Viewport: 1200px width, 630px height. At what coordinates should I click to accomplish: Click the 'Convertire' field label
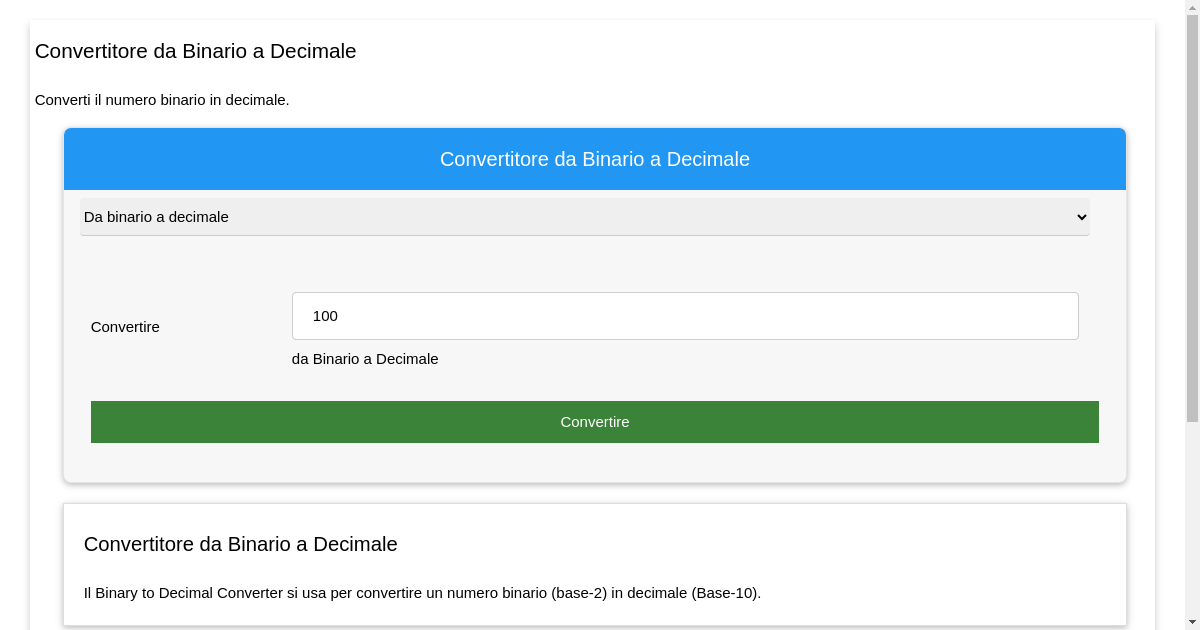pyautogui.click(x=124, y=327)
